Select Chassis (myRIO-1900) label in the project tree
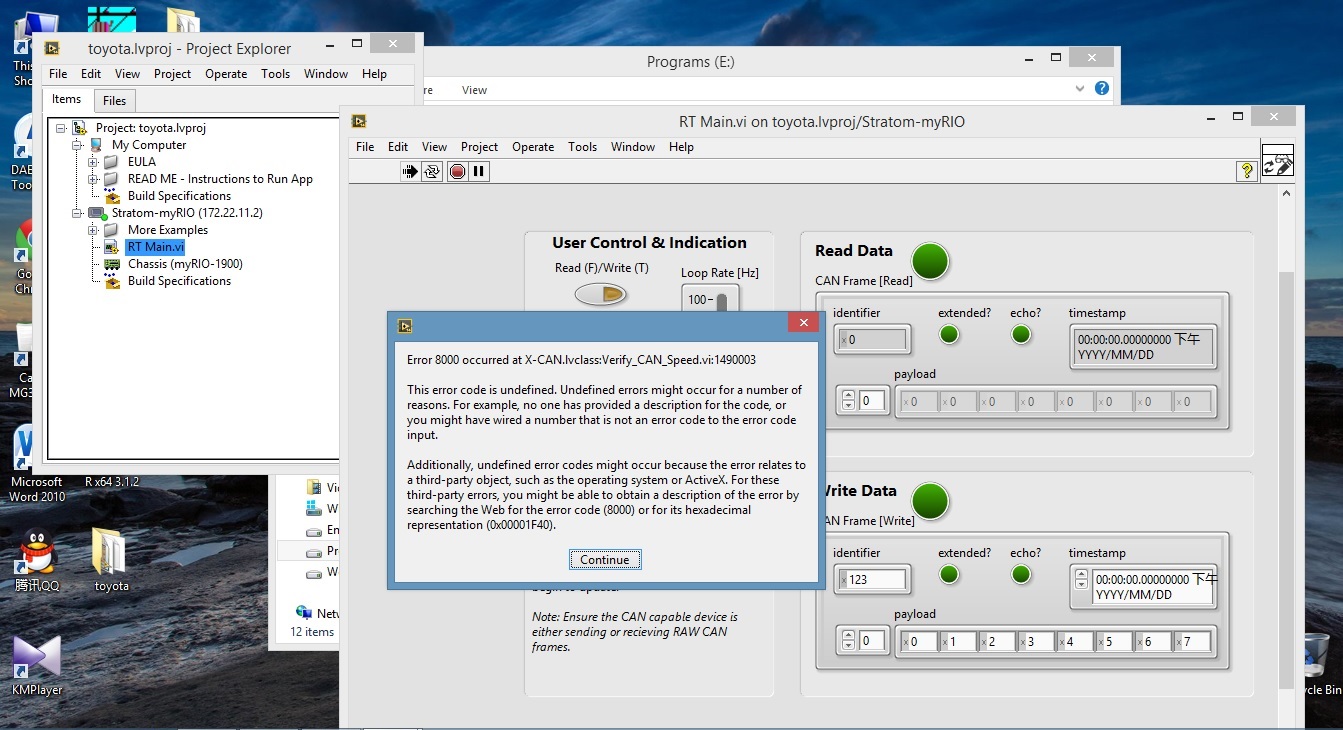 pyautogui.click(x=185, y=264)
